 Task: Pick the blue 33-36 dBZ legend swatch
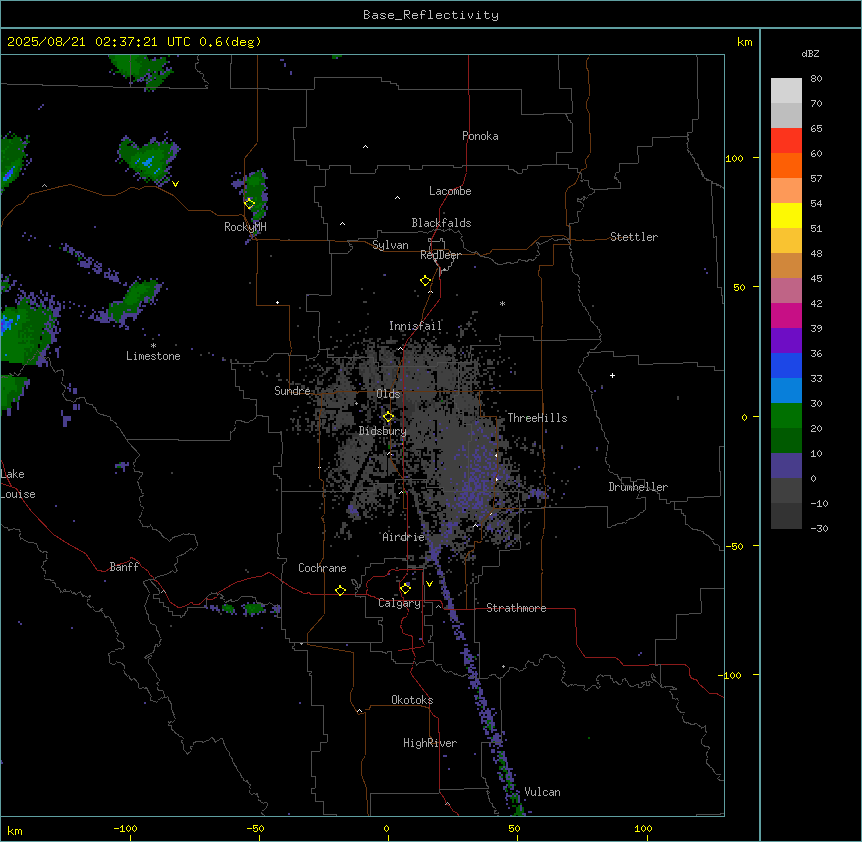click(786, 365)
